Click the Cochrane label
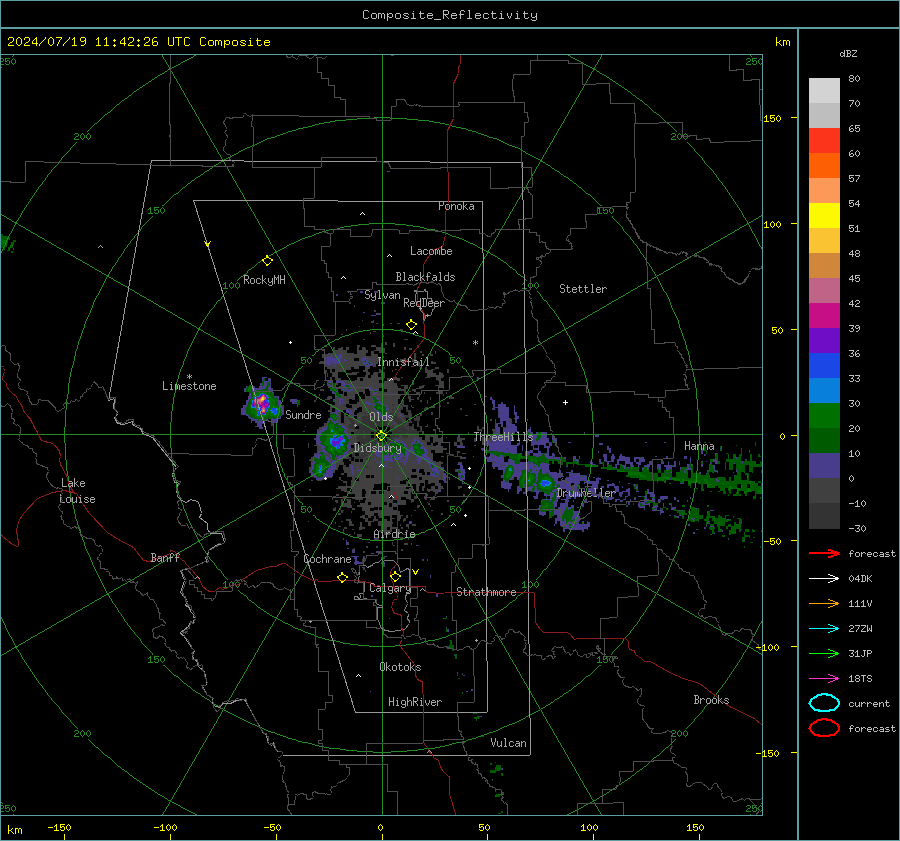 (327, 559)
